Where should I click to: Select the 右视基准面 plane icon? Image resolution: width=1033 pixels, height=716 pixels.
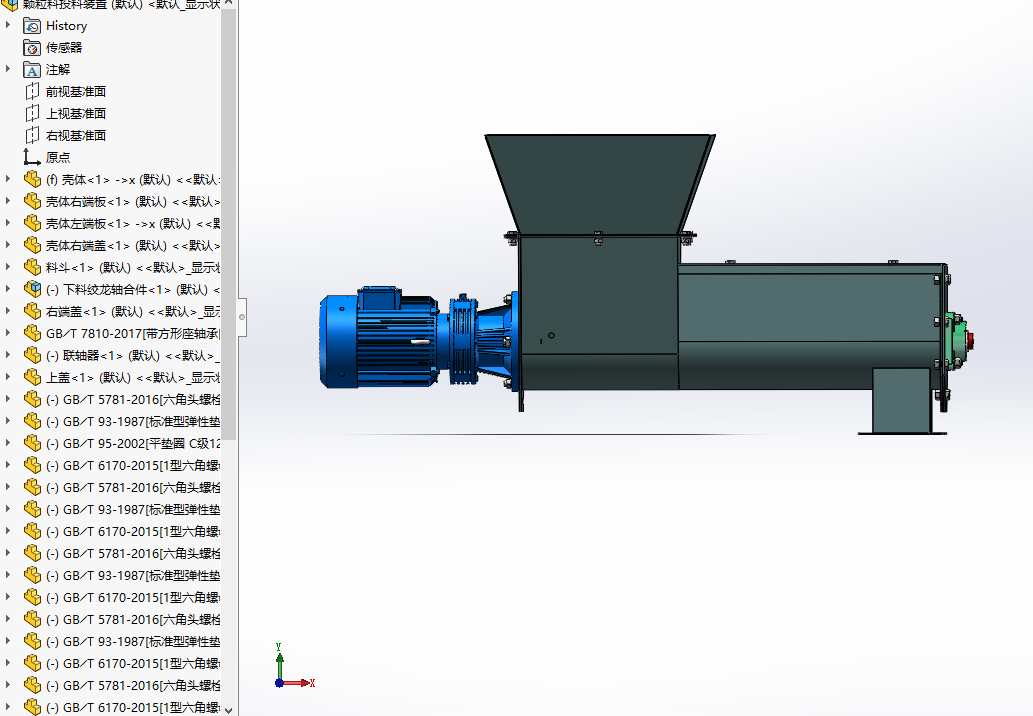(x=32, y=136)
